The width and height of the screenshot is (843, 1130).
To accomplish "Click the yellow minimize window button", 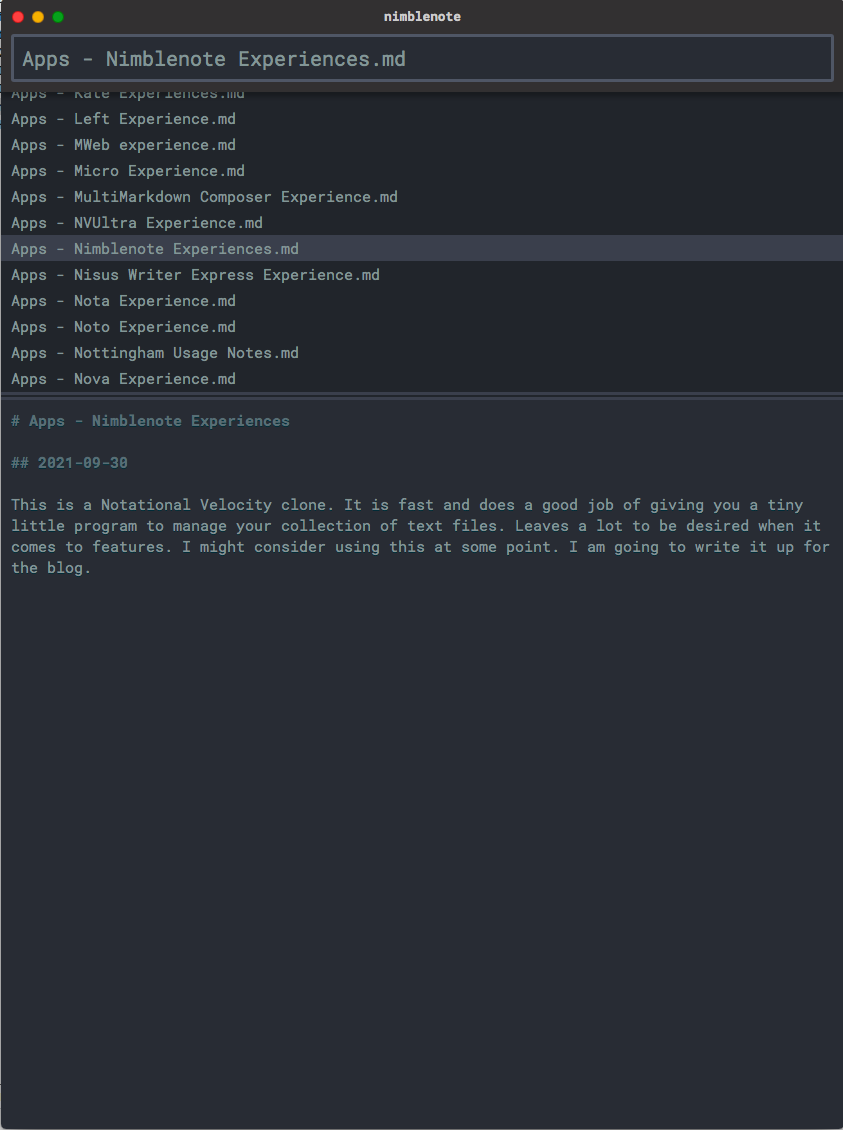I will point(38,17).
